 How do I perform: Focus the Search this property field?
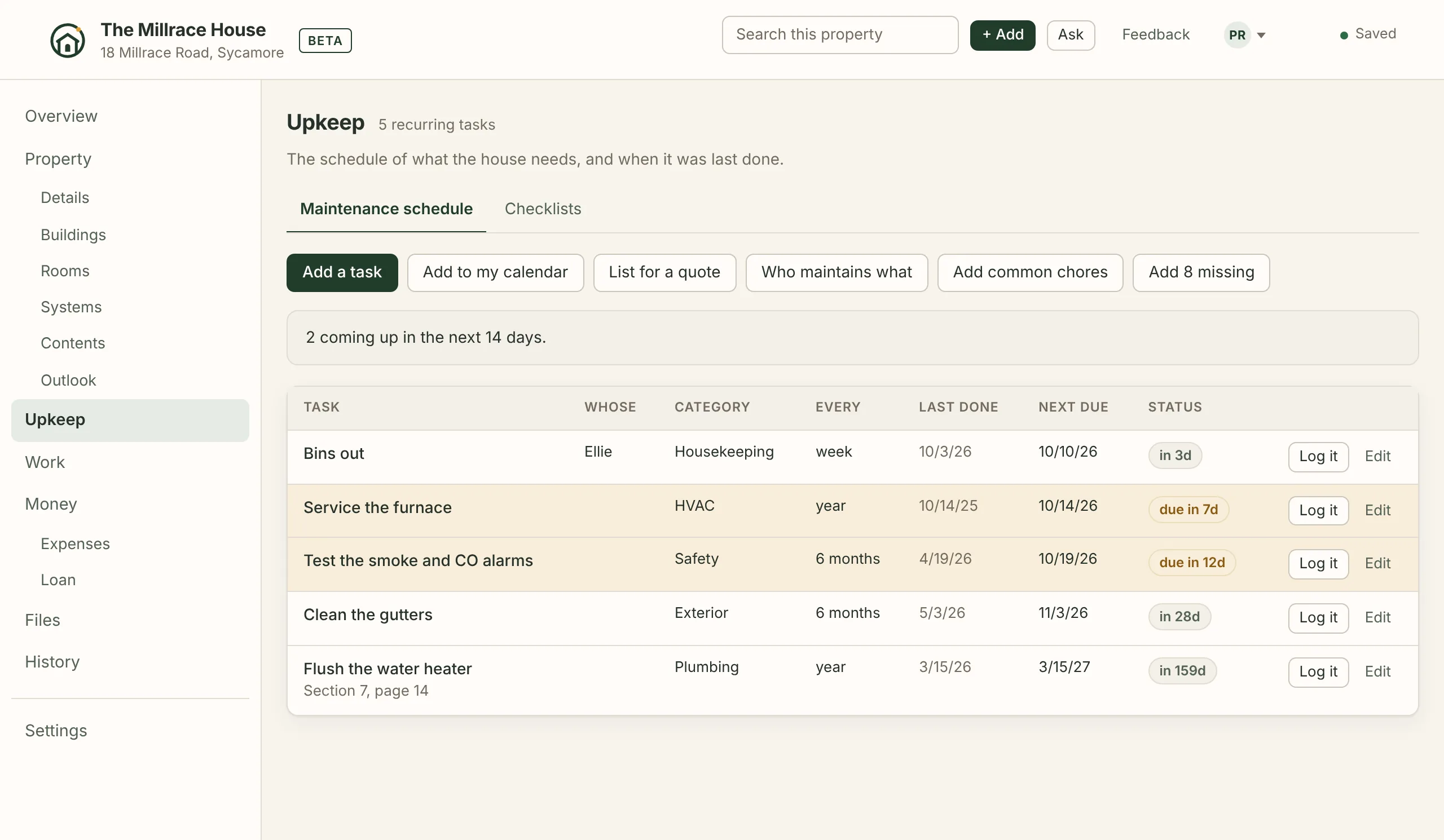(x=839, y=35)
